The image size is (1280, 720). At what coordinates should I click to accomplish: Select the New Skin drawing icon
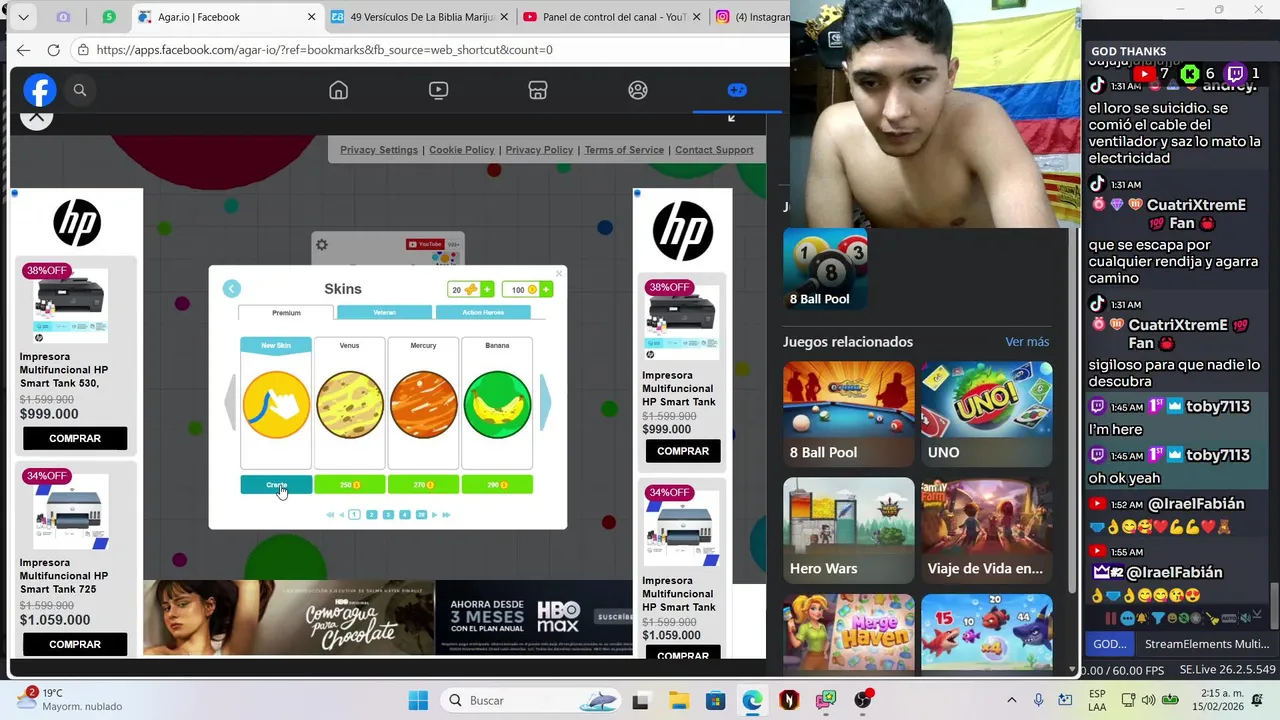coord(276,405)
